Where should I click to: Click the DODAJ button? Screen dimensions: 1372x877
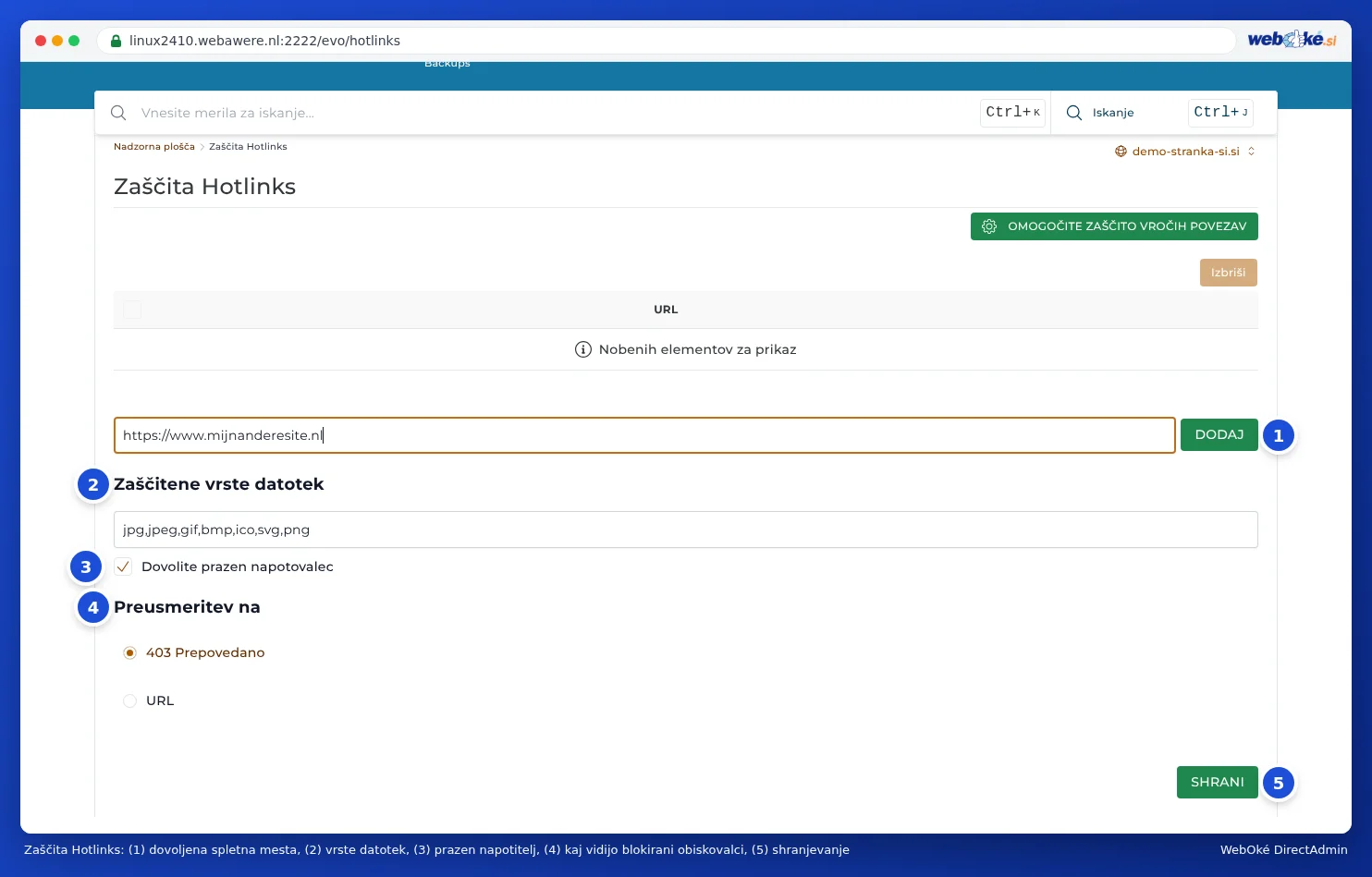coord(1219,435)
